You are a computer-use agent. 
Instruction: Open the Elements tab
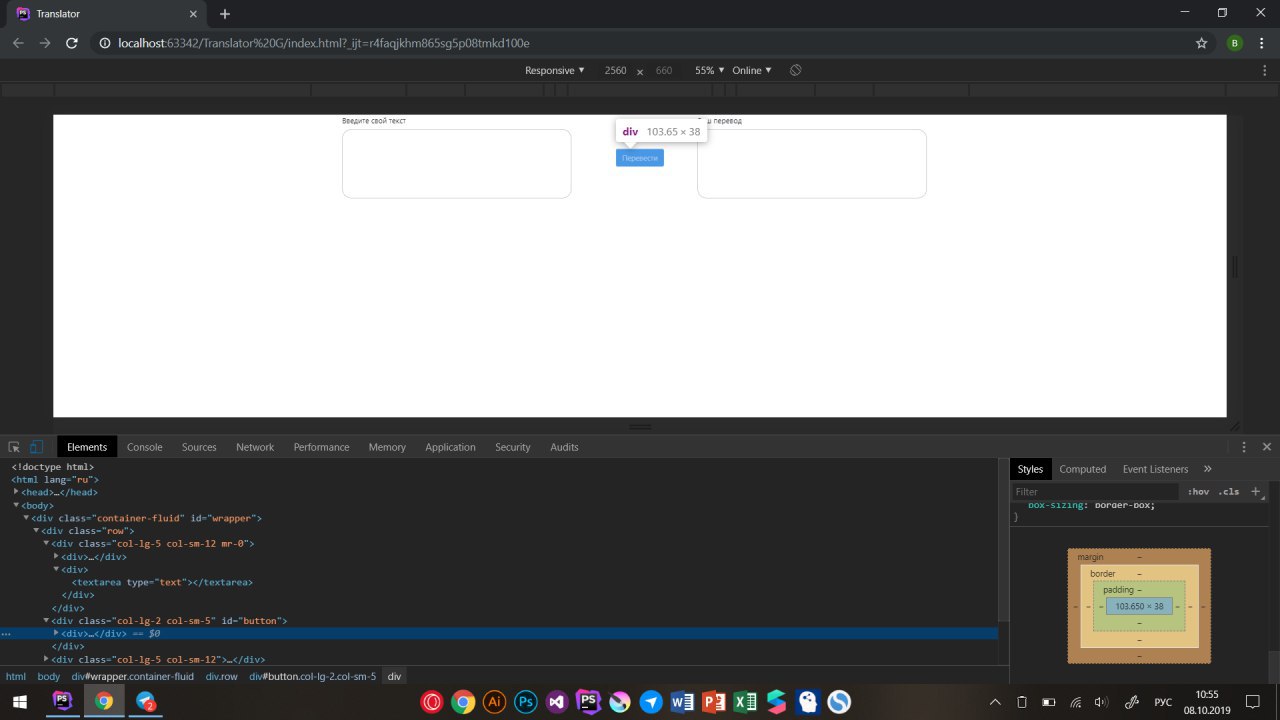87,447
